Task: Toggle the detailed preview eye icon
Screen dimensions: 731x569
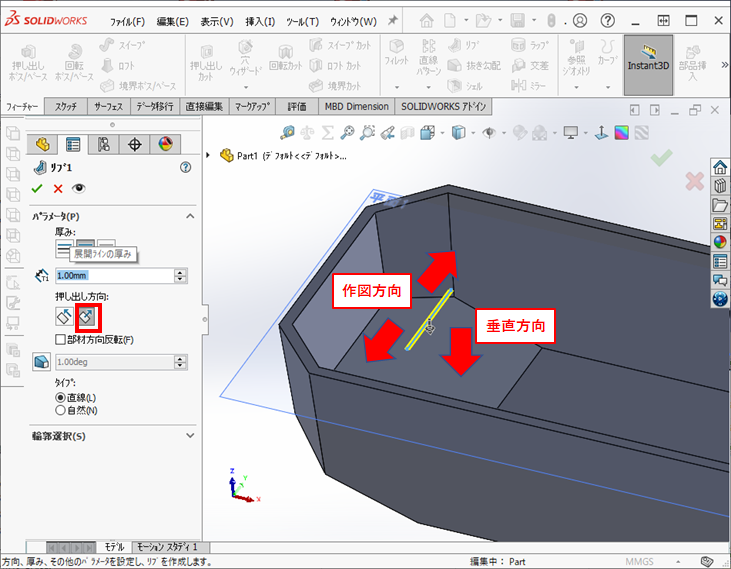Action: pyautogui.click(x=79, y=188)
